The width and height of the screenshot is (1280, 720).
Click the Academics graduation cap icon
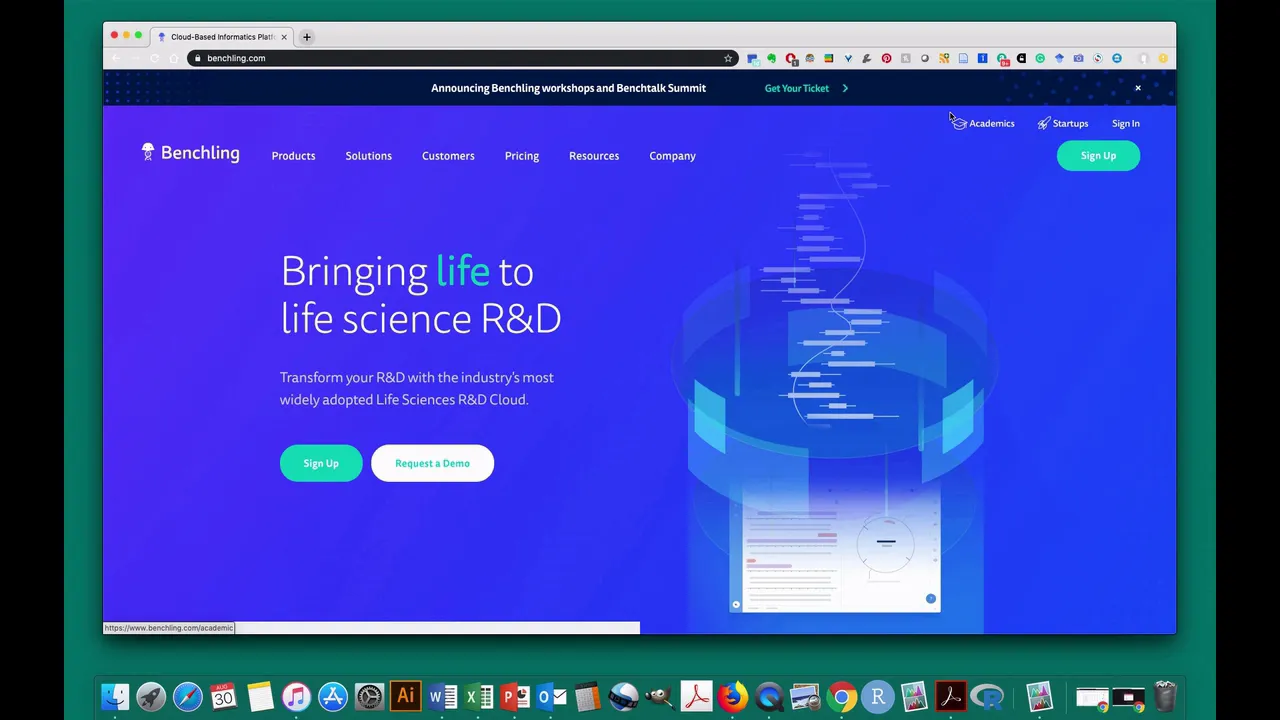pyautogui.click(x=959, y=123)
